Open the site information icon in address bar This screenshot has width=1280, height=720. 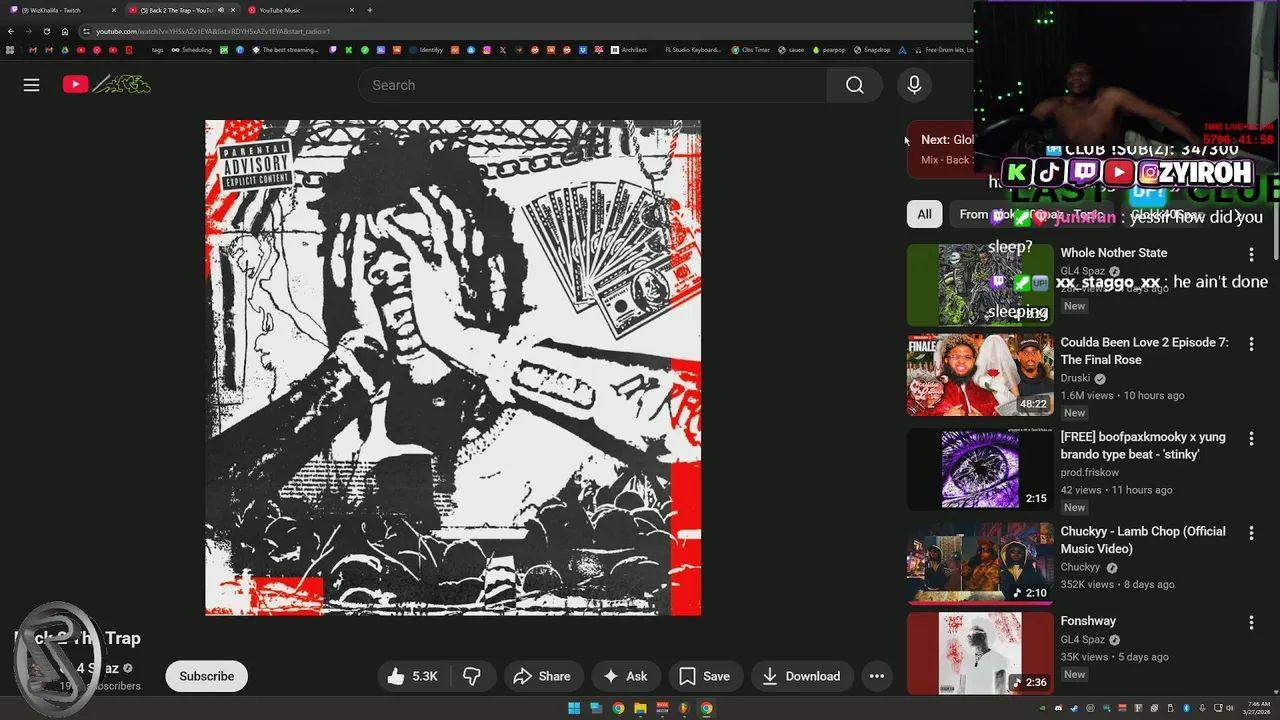tap(86, 31)
